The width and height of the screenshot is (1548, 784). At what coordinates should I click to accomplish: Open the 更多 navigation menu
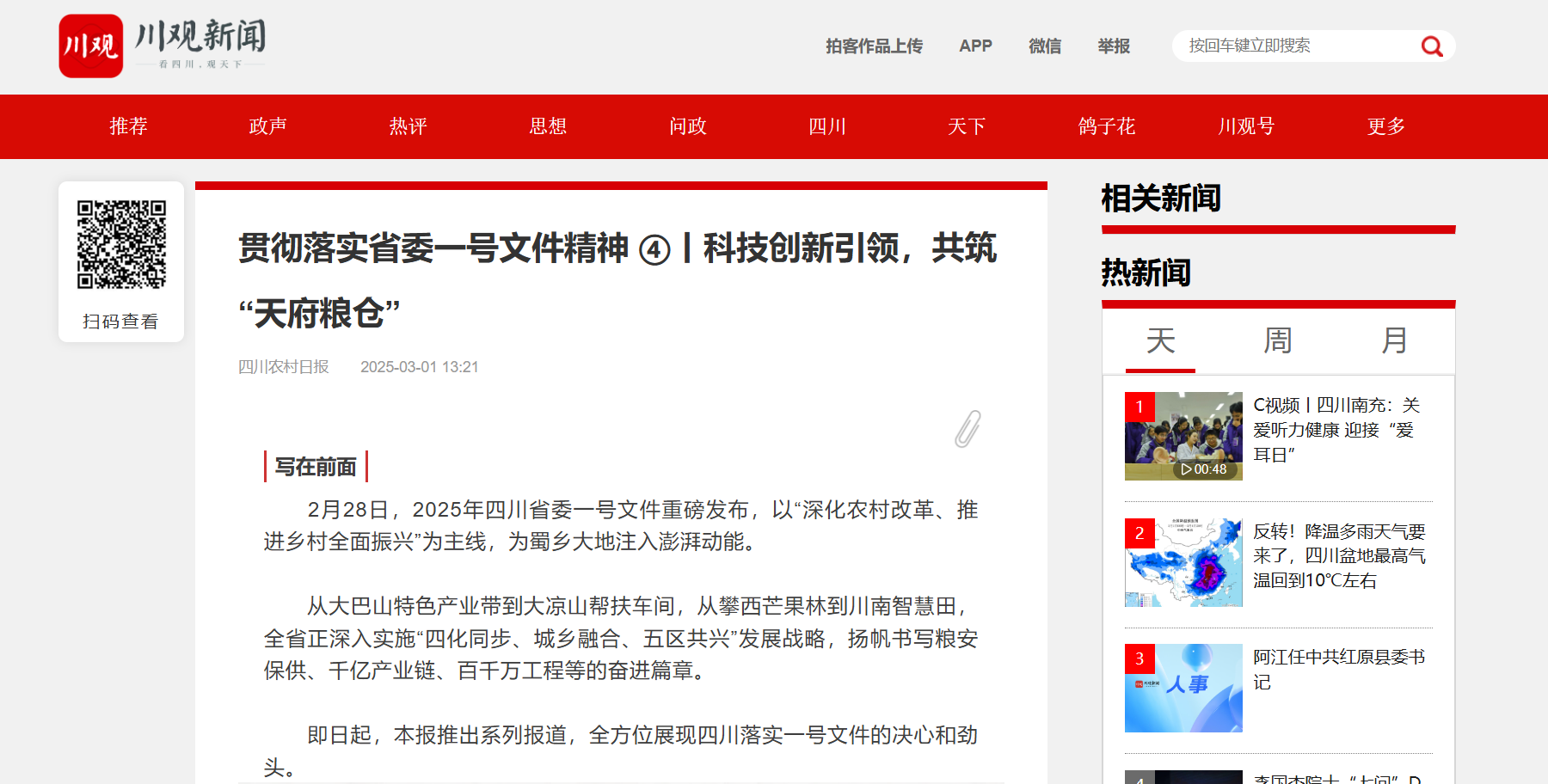click(x=1385, y=126)
